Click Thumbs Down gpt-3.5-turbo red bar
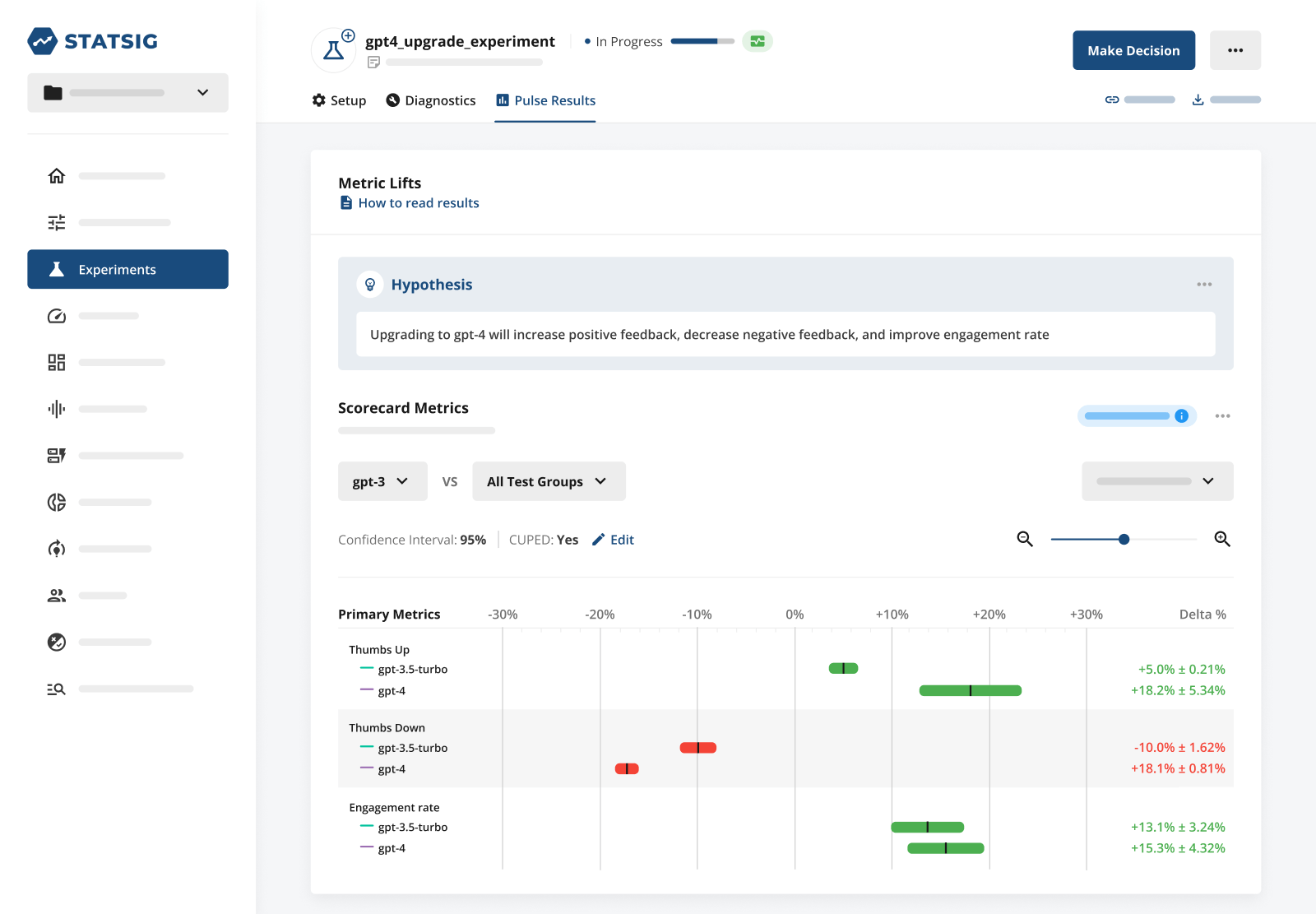The height and width of the screenshot is (914, 1316). pyautogui.click(x=698, y=748)
